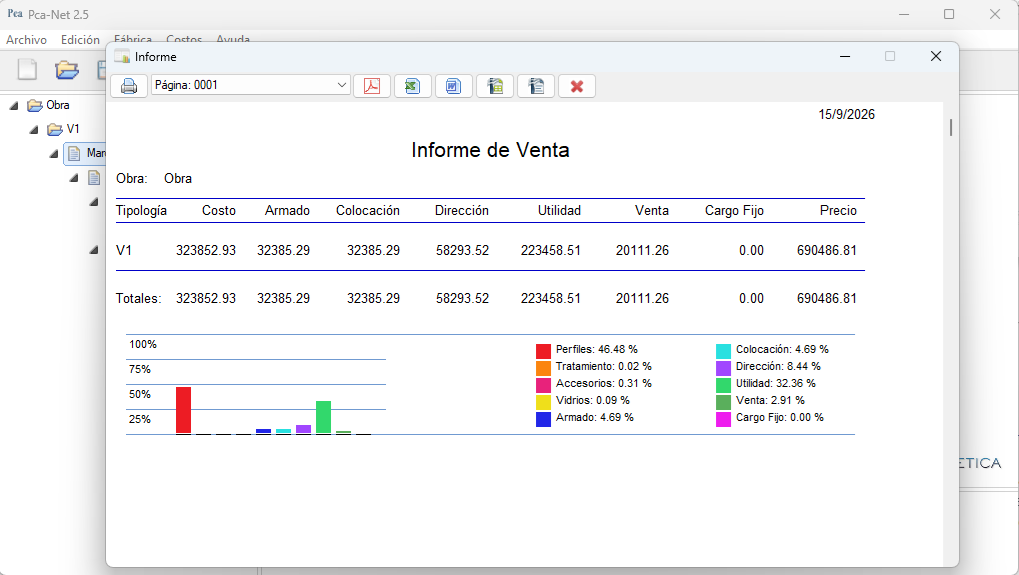Screen dimensions: 1019x575
Task: Click the orange Tratamiento legend swatch
Action: pyautogui.click(x=543, y=368)
